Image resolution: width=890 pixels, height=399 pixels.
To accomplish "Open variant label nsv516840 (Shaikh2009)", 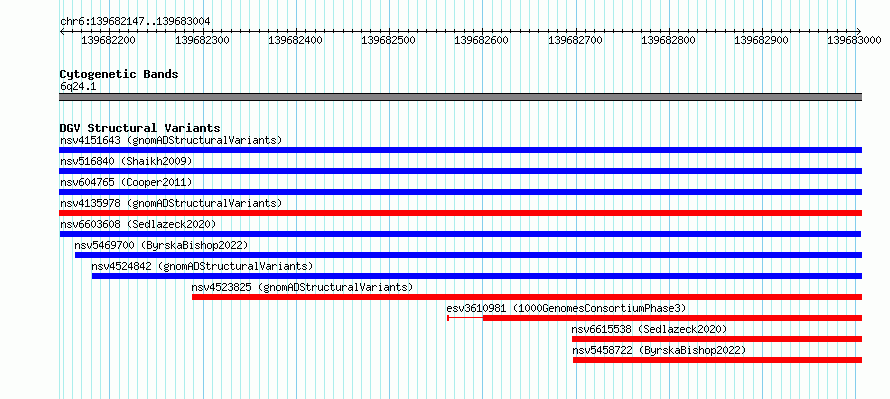I will tap(126, 161).
